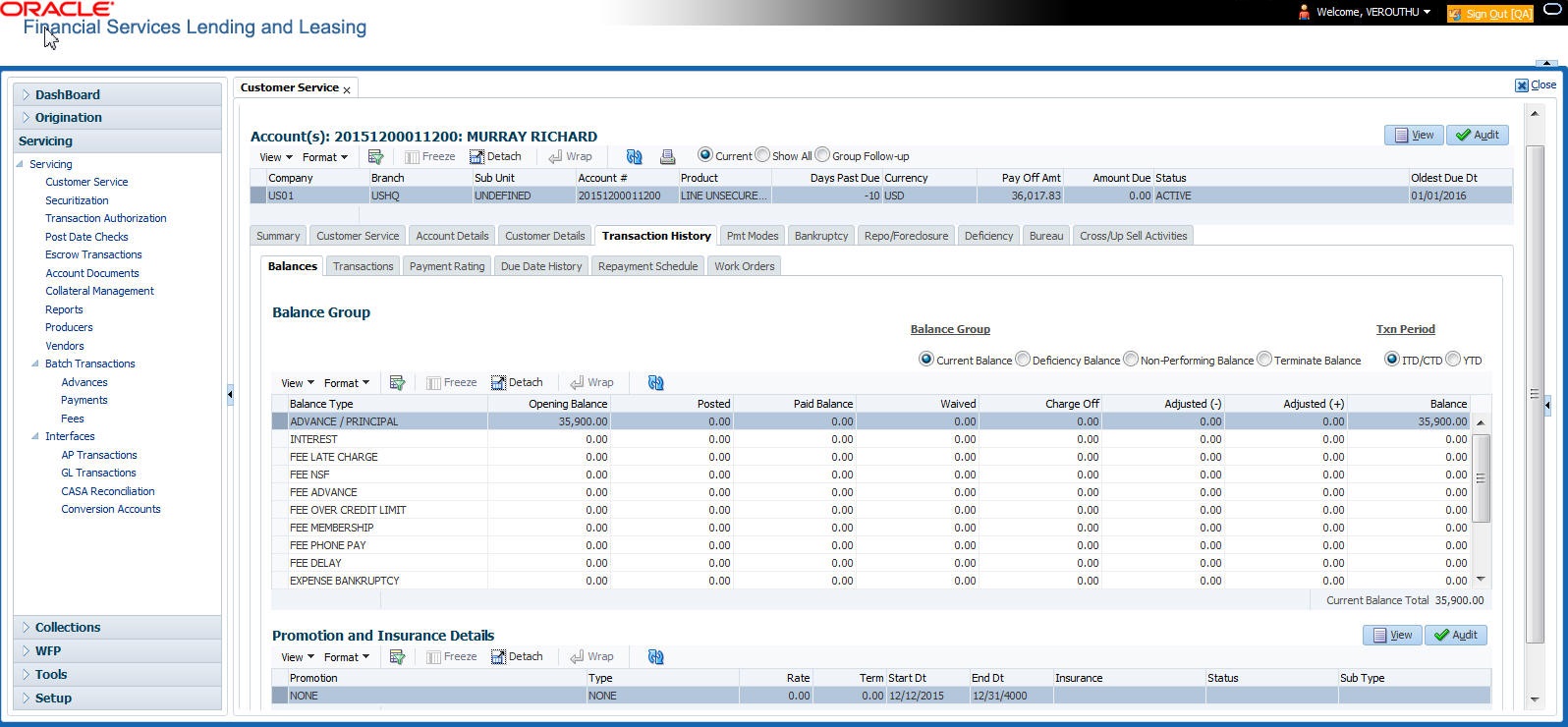
Task: Click export icon in Promotion and Insurance toolbar
Action: [397, 656]
